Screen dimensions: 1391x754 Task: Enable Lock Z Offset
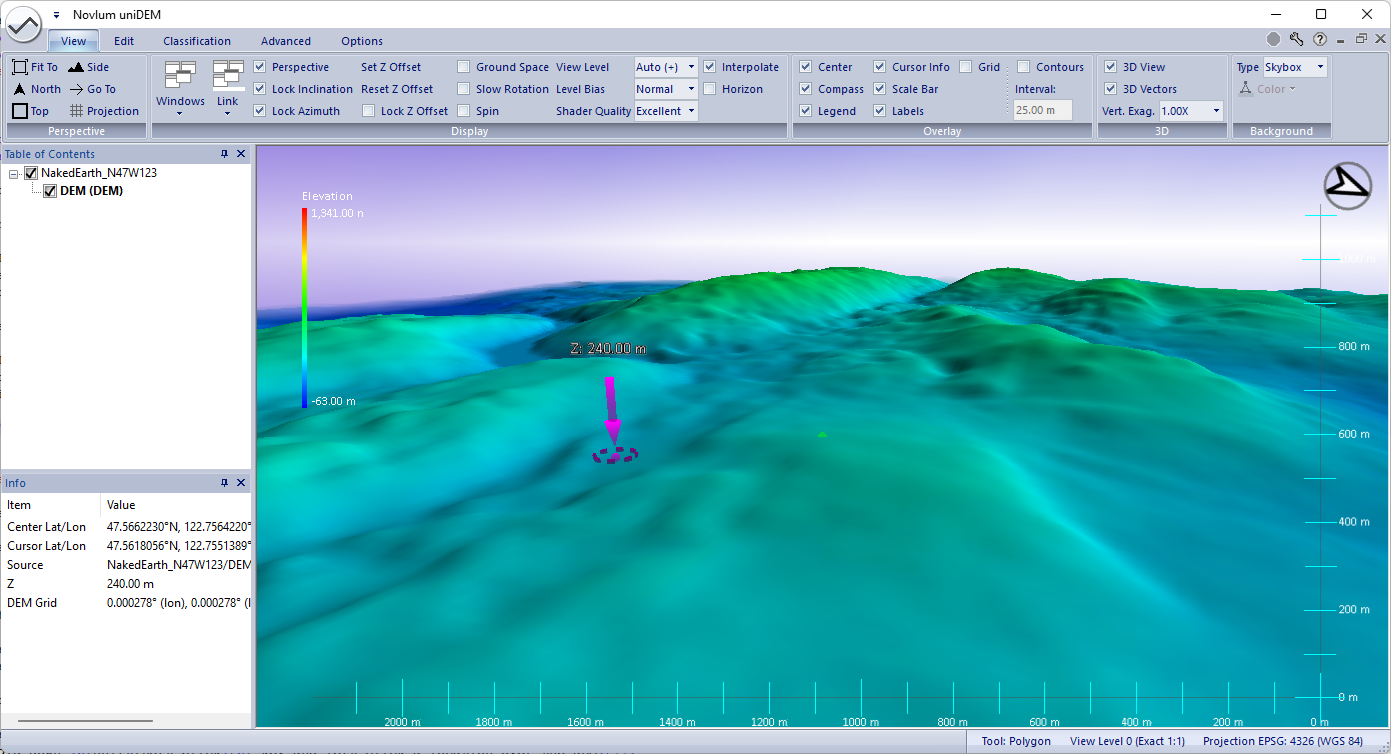coord(369,111)
